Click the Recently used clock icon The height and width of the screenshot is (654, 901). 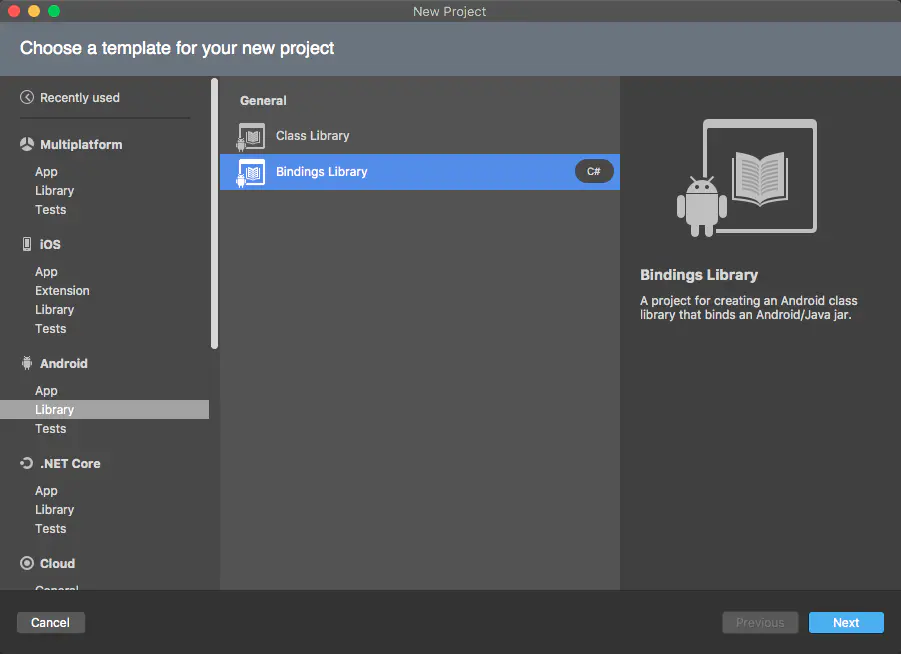[27, 97]
